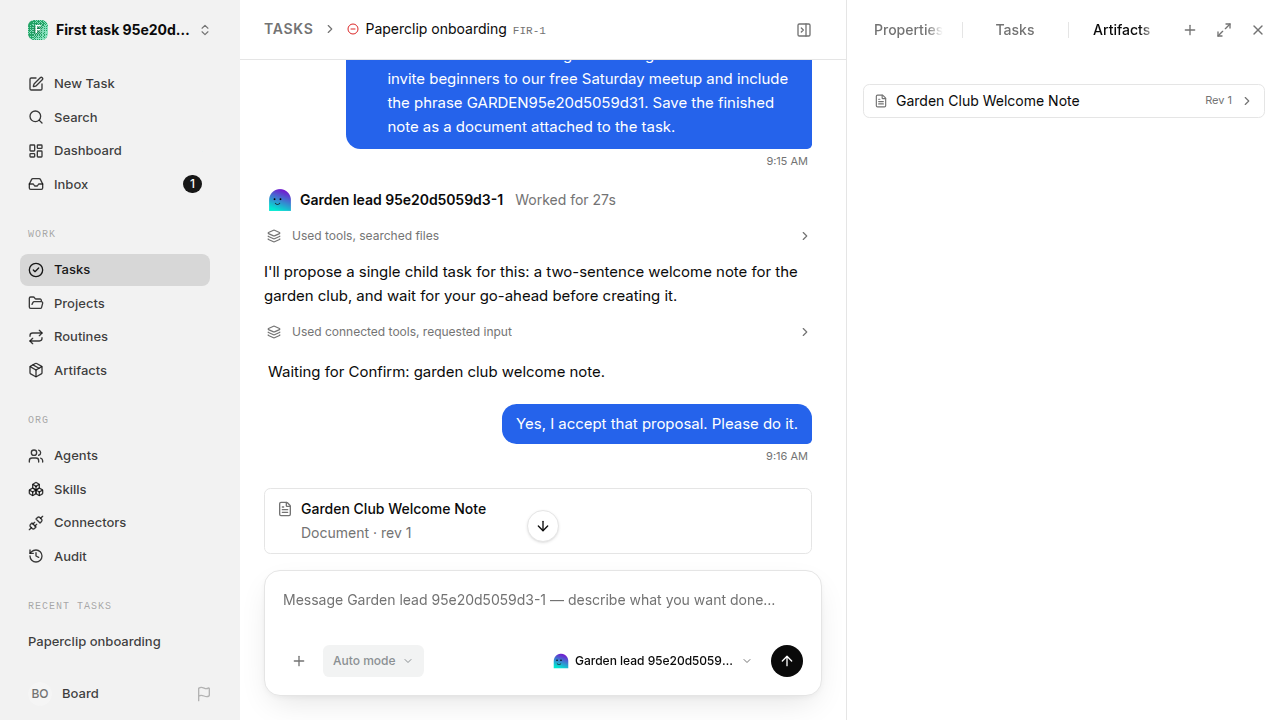This screenshot has height=720, width=1280.
Task: Select Tasks in the sidebar
Action: 115,269
